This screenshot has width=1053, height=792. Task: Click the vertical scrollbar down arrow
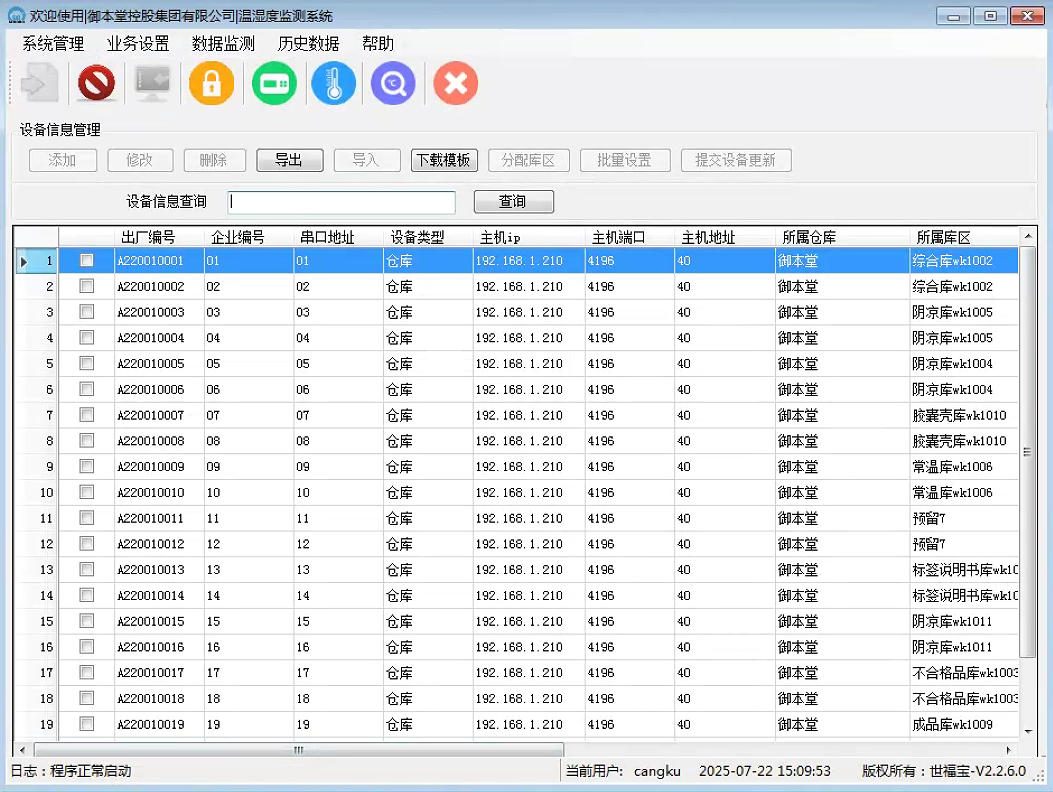[x=1027, y=732]
